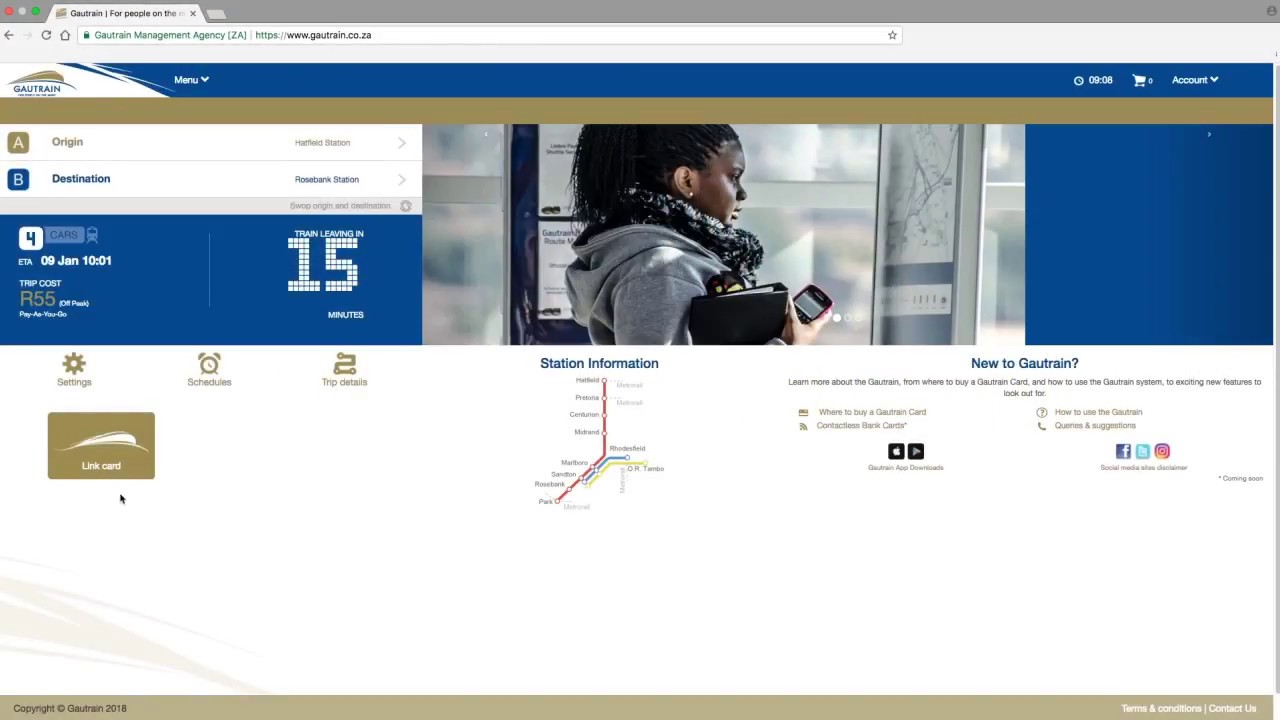
Task: Open How to use the Gautrain link
Action: [1098, 412]
